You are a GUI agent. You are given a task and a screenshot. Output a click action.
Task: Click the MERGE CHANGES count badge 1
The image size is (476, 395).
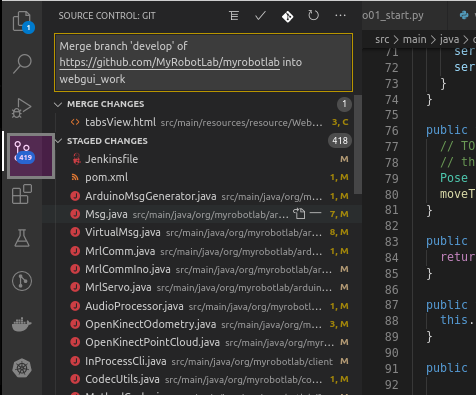(x=344, y=104)
